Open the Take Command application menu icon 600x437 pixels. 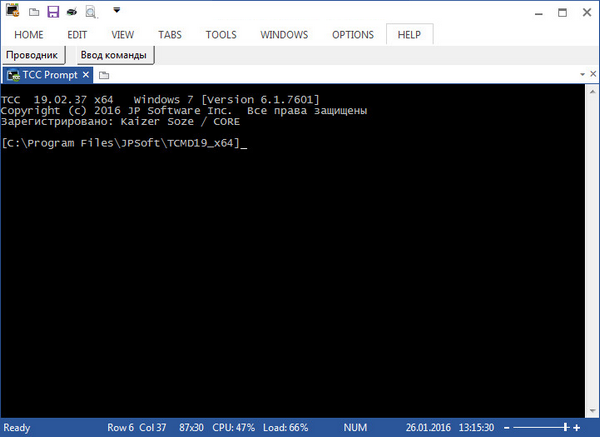click(x=13, y=11)
